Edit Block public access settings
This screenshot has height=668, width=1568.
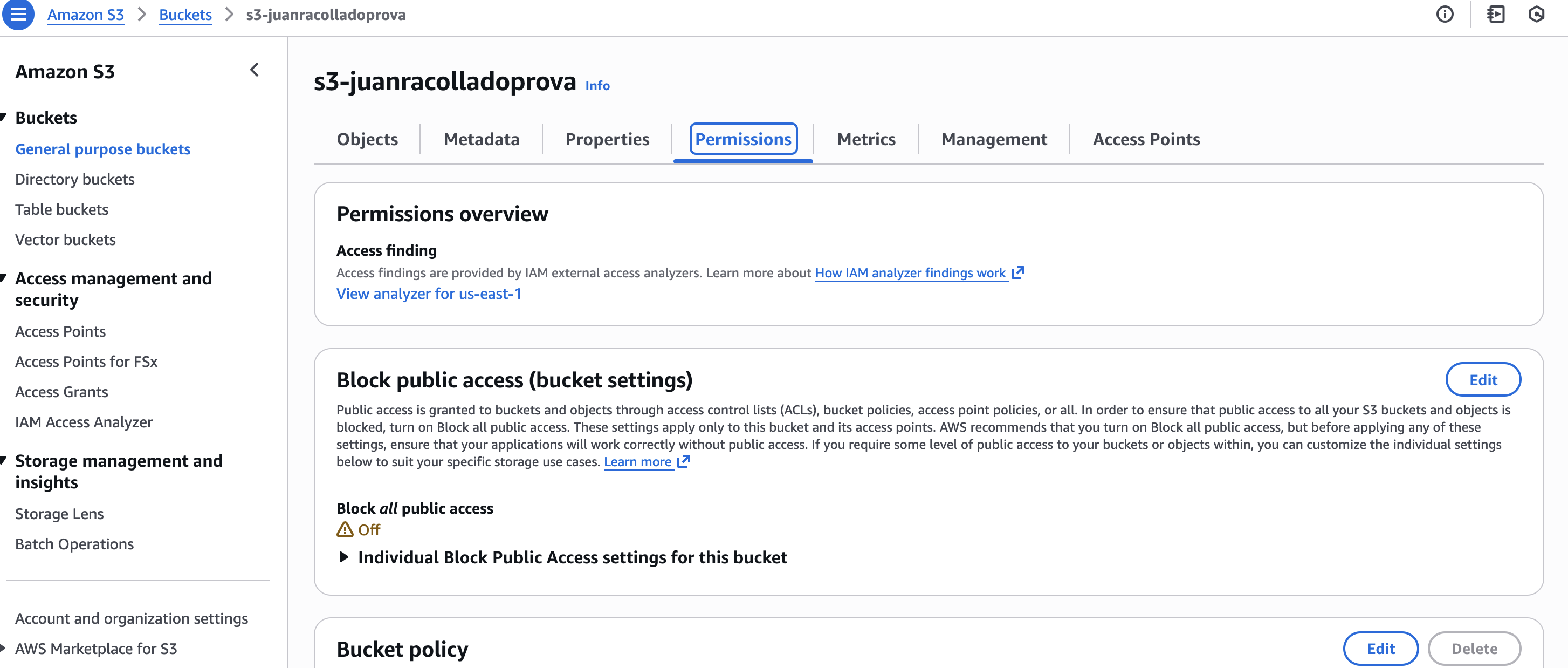click(1482, 380)
